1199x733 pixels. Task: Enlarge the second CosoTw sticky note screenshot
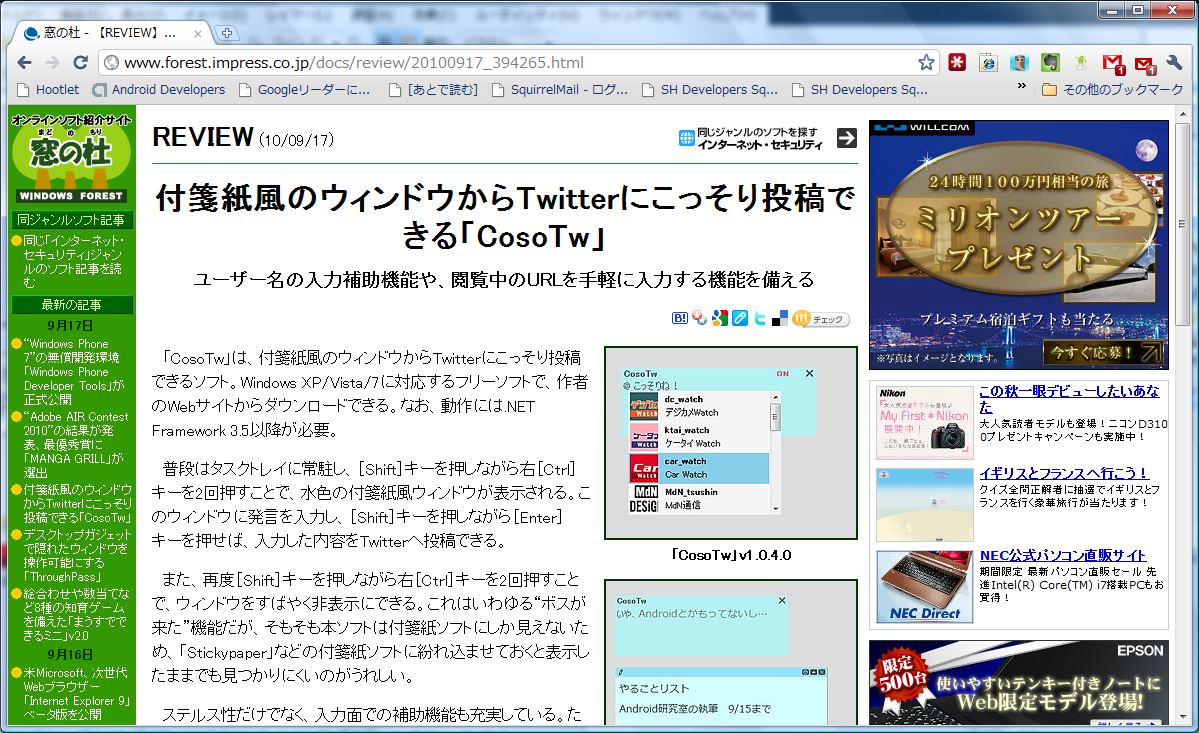(730, 652)
